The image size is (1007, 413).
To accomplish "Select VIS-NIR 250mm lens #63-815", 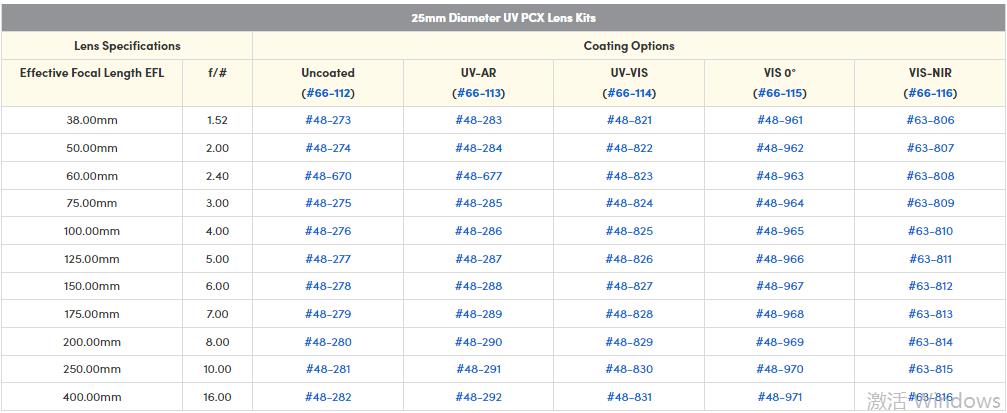I will [x=930, y=369].
